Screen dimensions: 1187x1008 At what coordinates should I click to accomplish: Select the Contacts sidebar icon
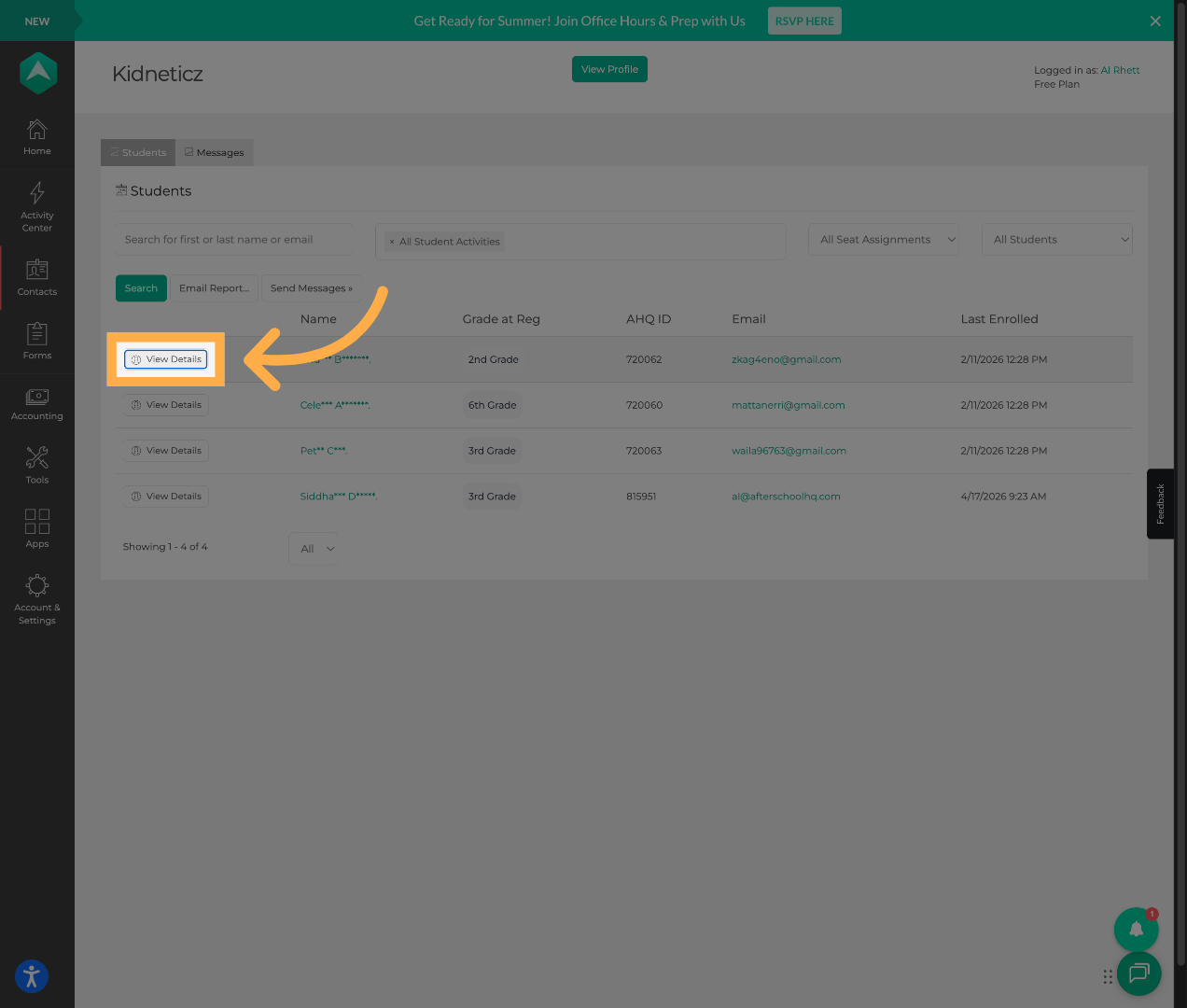click(x=37, y=277)
